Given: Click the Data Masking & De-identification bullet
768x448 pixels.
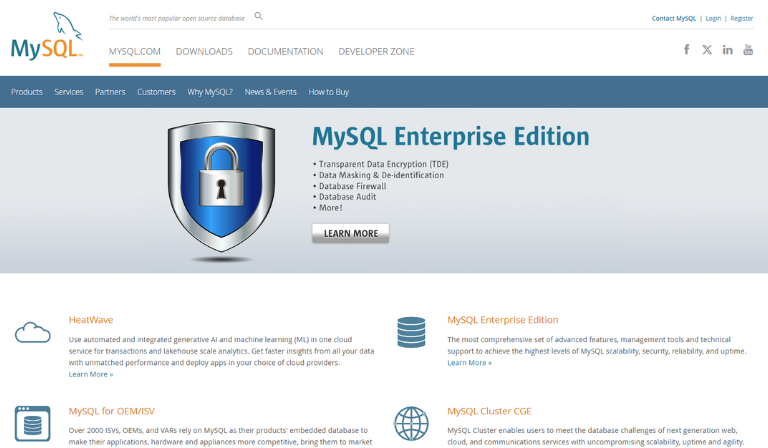Looking at the screenshot, I should (x=381, y=175).
